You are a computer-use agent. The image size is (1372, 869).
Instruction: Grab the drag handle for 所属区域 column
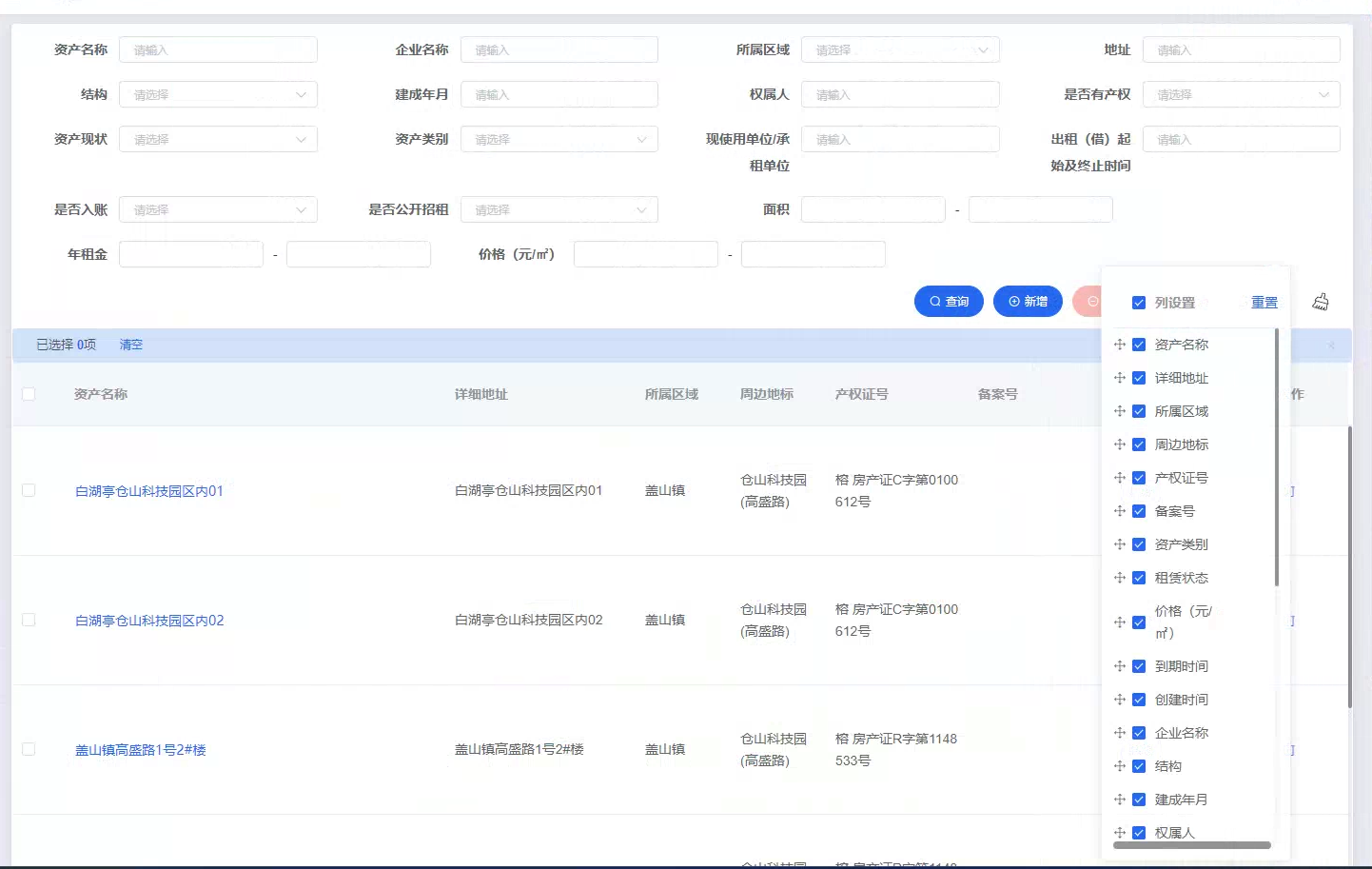coord(1120,411)
